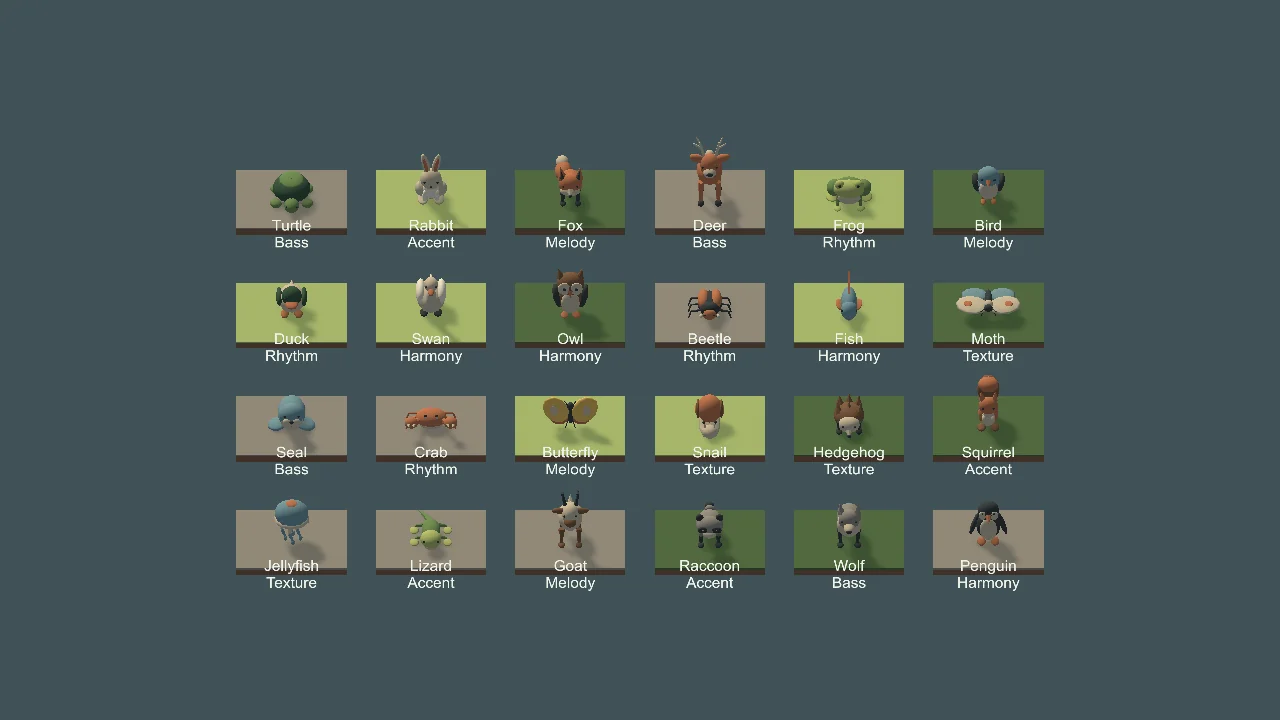1280x720 pixels.
Task: Click the 'Rhythm' label under Duck
Action: pyautogui.click(x=291, y=356)
